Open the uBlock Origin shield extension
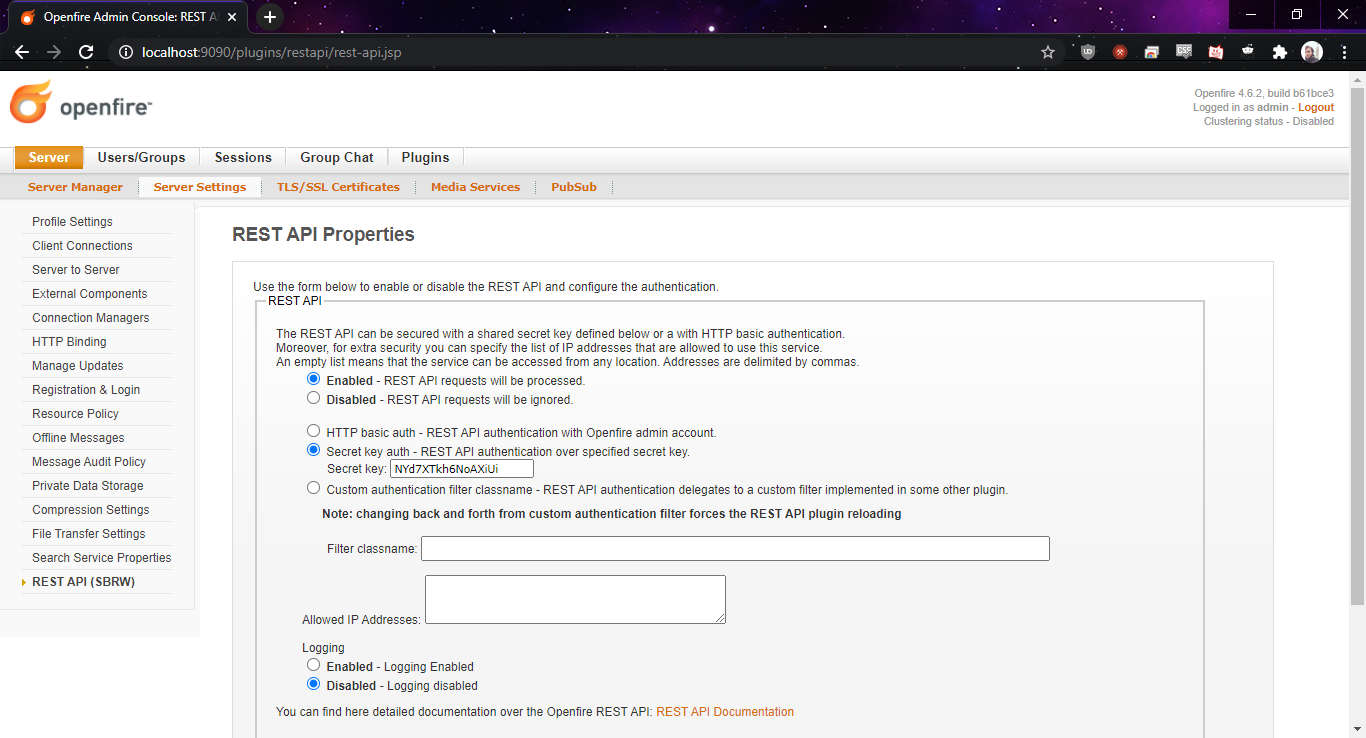 point(1088,52)
